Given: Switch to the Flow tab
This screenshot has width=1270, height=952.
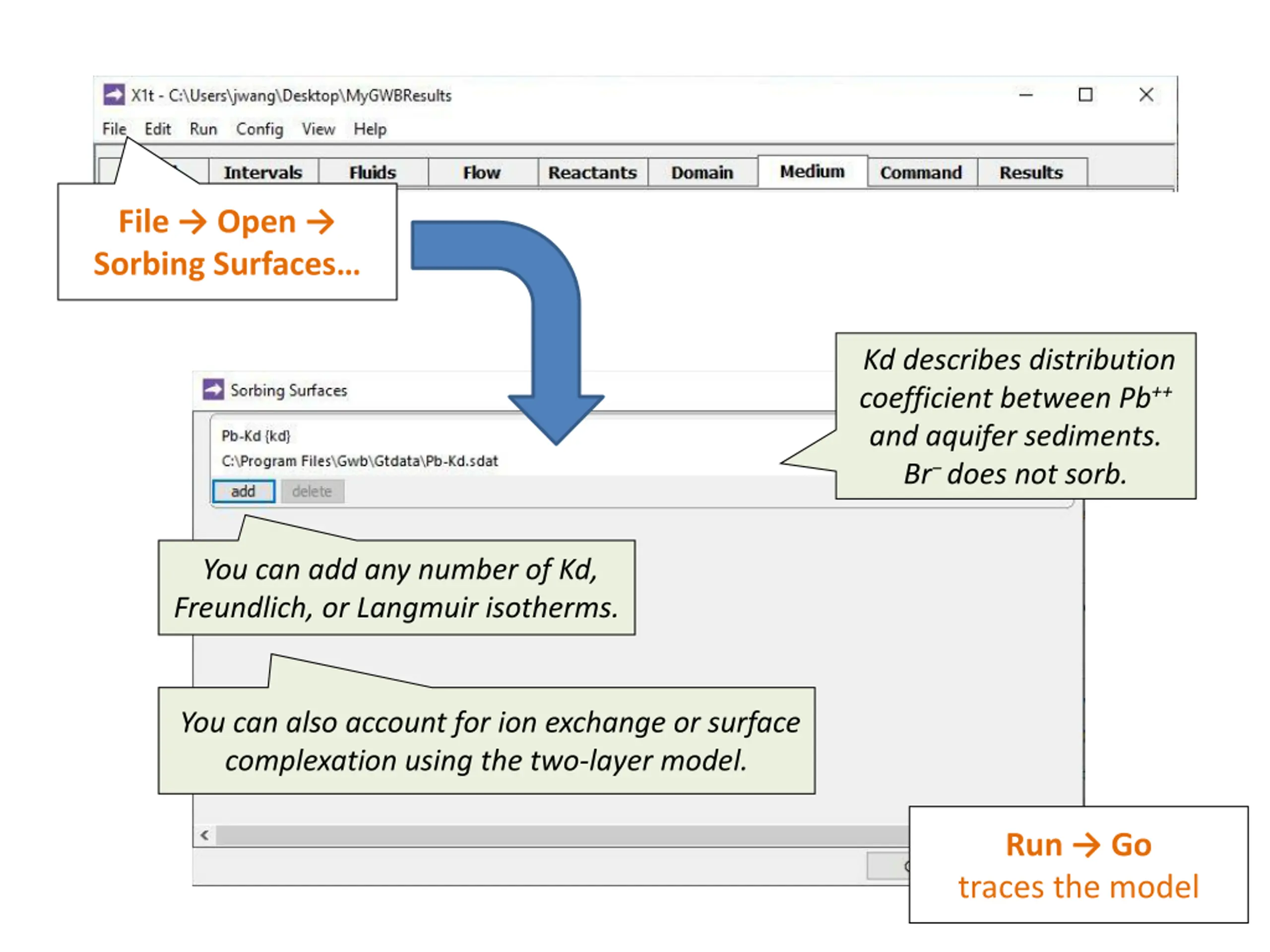Looking at the screenshot, I should click(x=482, y=173).
